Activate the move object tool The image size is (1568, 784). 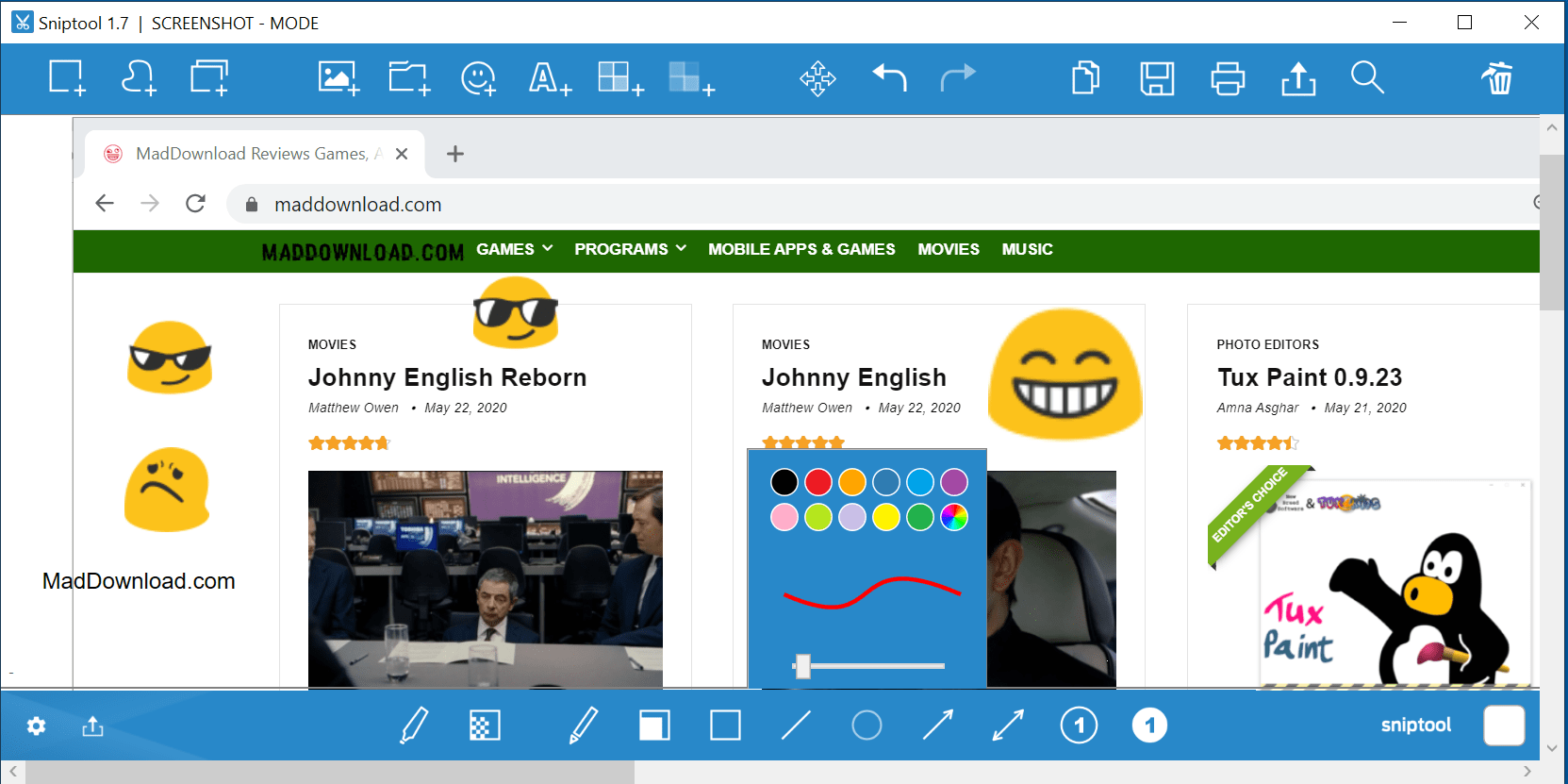pos(817,78)
